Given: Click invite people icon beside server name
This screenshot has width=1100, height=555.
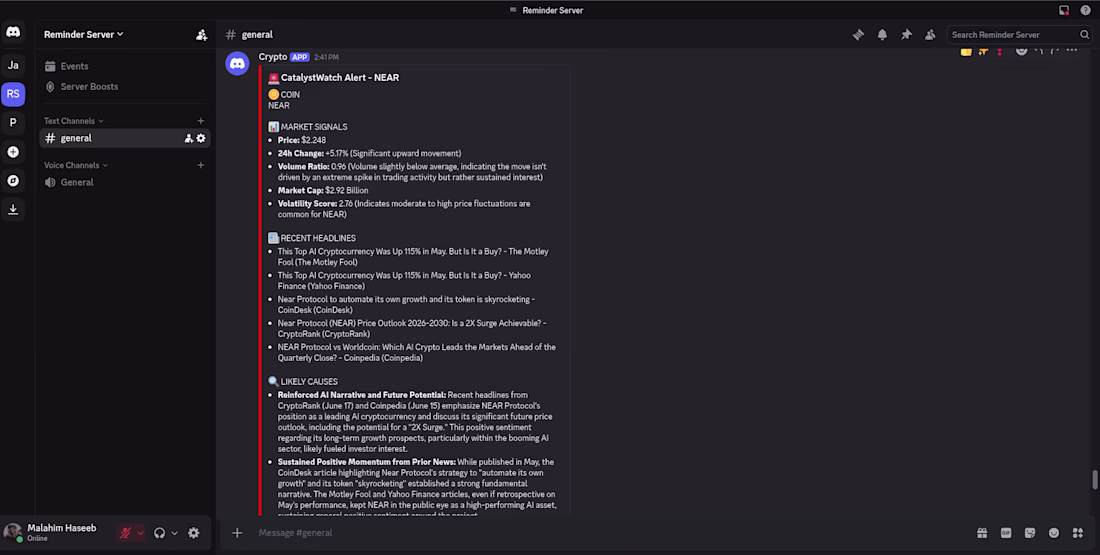Looking at the screenshot, I should (x=201, y=34).
